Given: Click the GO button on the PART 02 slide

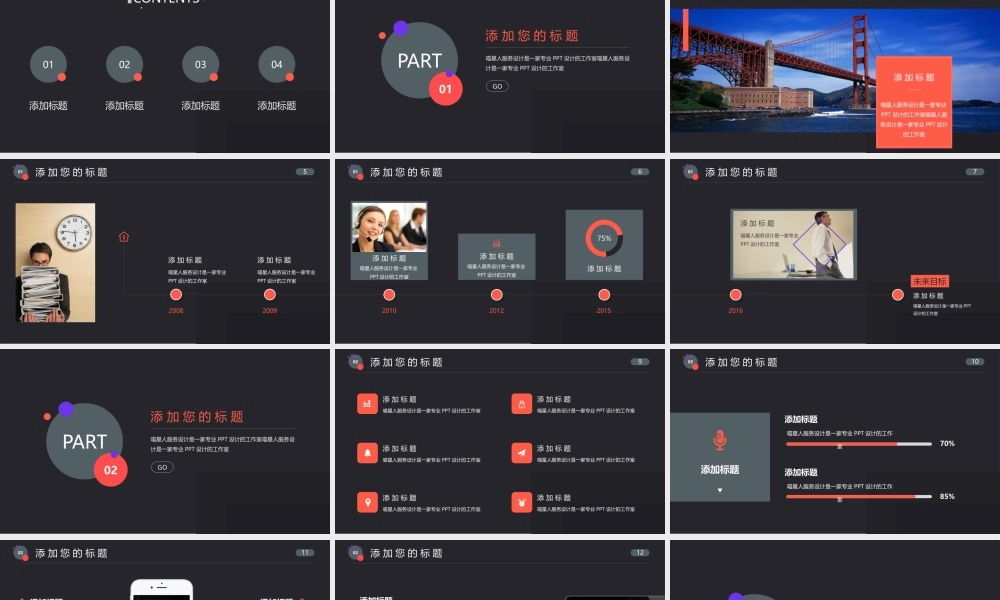Looking at the screenshot, I should click(162, 467).
